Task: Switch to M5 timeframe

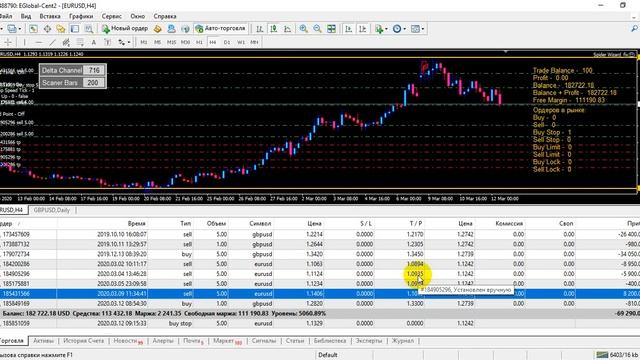Action: point(157,42)
